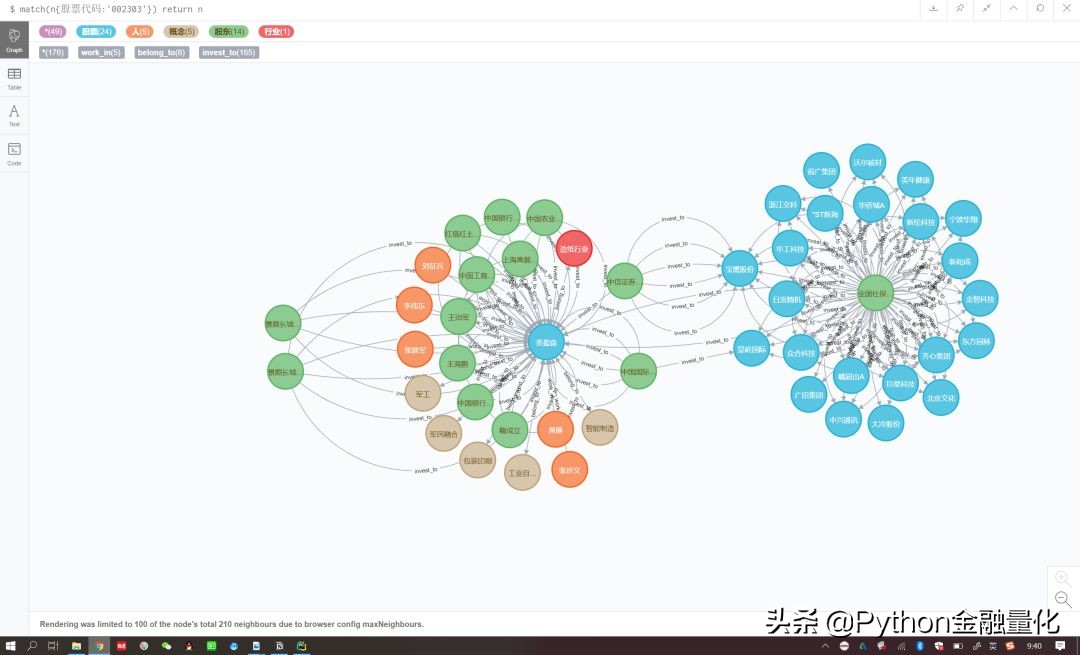The width and height of the screenshot is (1080, 655).
Task: Expand the hidden system tray icons
Action: point(823,646)
